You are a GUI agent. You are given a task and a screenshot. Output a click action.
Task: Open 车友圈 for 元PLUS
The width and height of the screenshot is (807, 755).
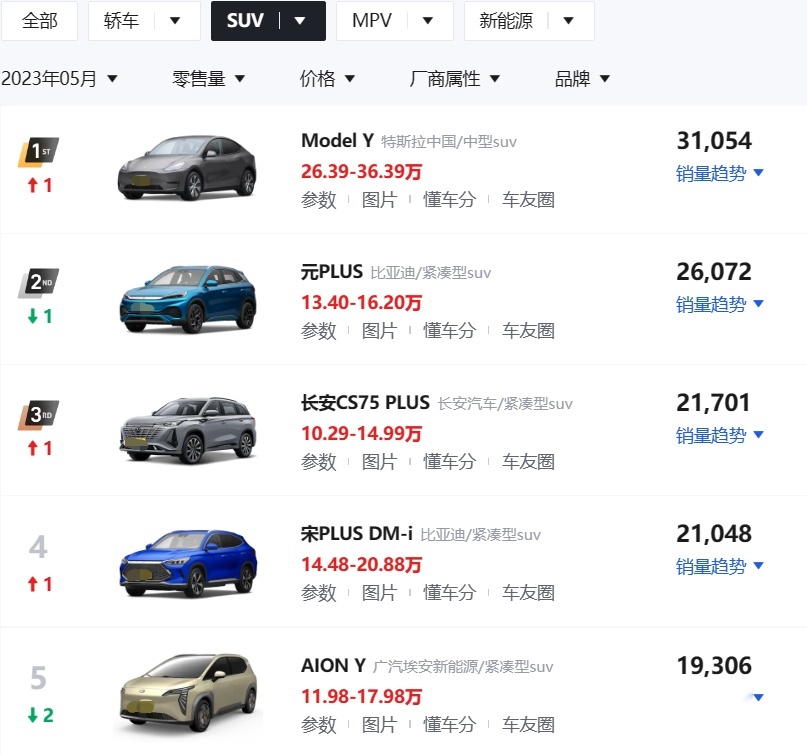tap(529, 331)
